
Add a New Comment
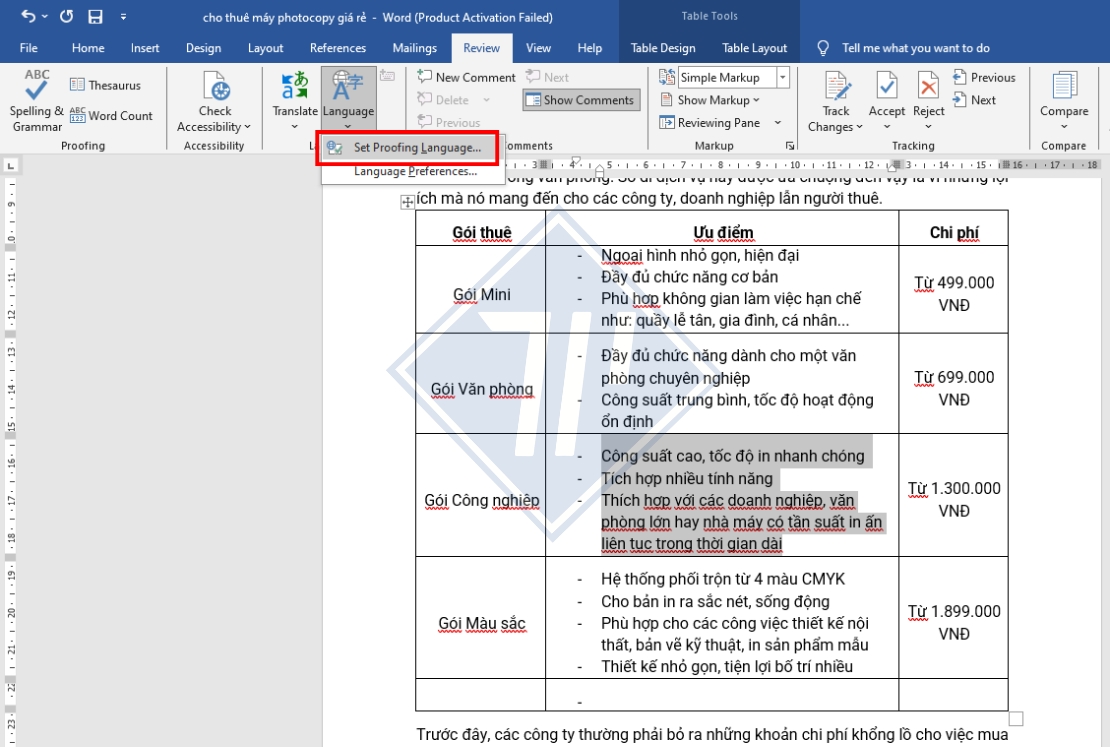(x=467, y=77)
